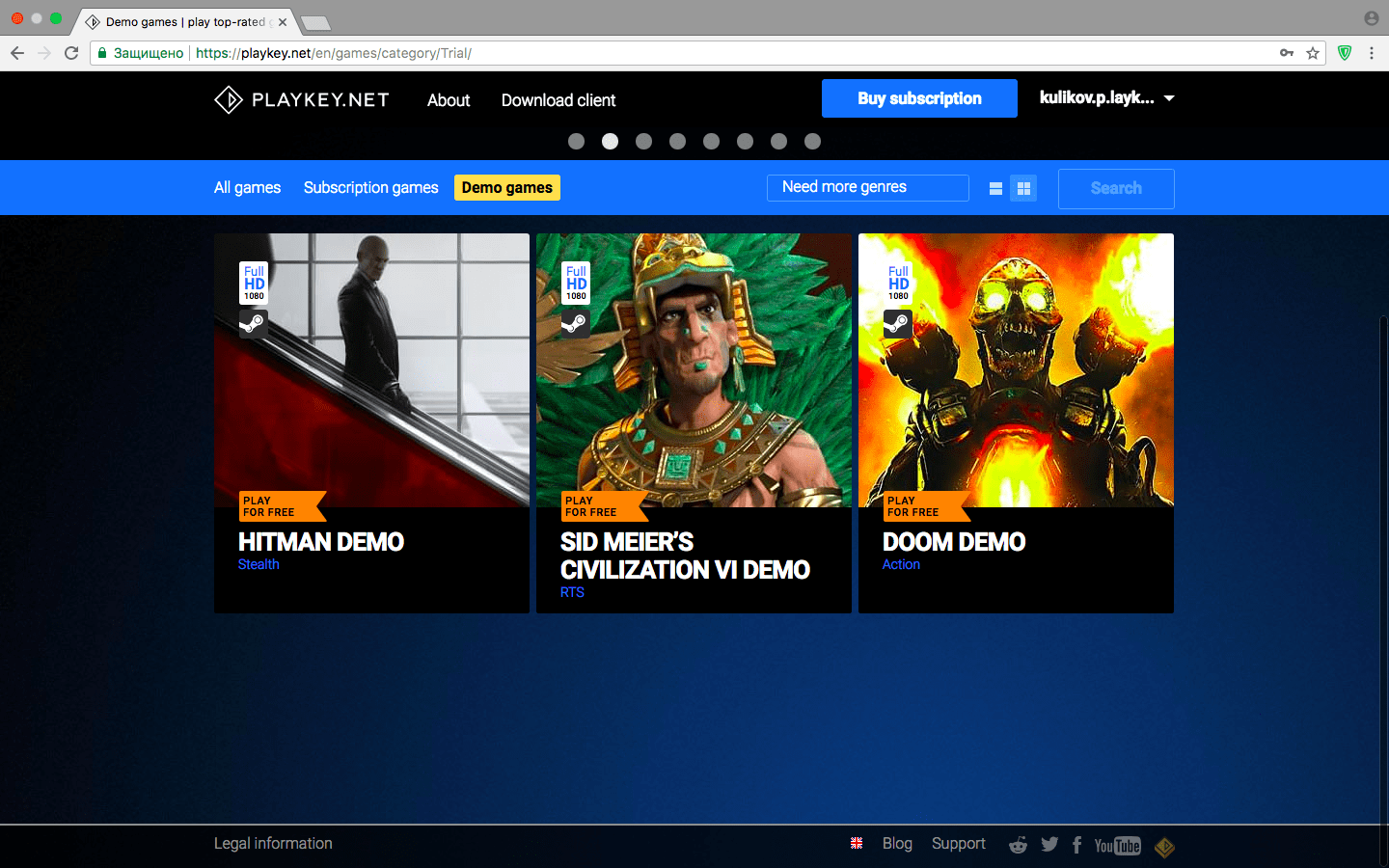Click the UK flag language icon
The height and width of the screenshot is (868, 1389).
857,843
